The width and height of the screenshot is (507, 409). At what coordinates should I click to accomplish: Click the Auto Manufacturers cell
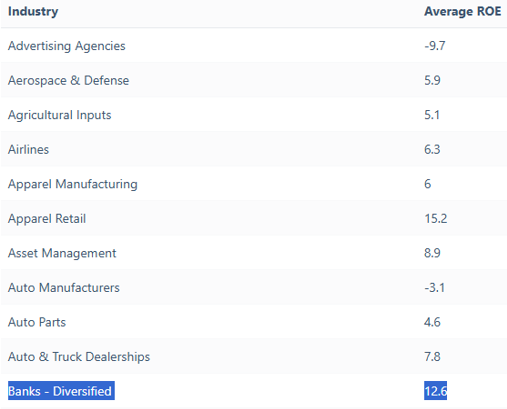[64, 288]
